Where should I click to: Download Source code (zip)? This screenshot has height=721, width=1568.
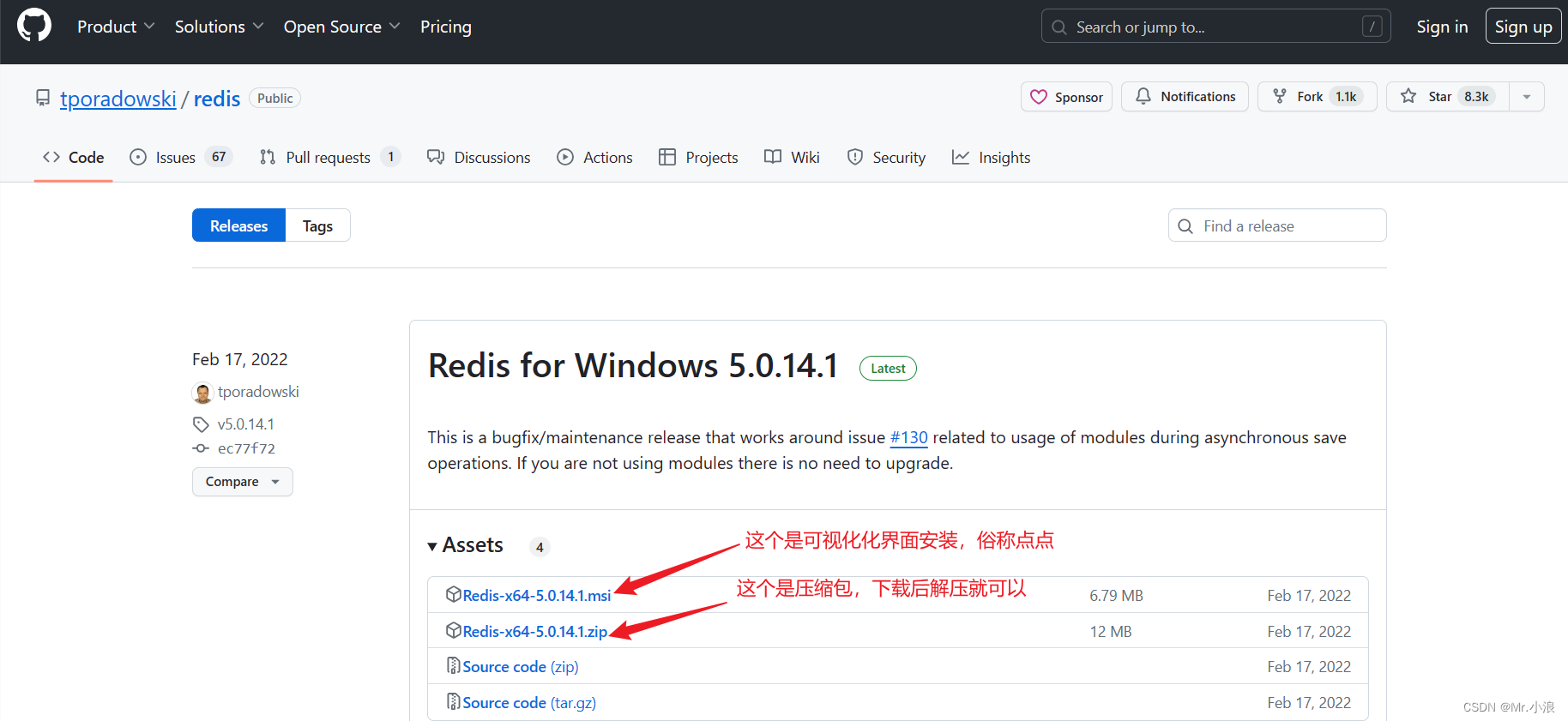pyautogui.click(x=521, y=667)
